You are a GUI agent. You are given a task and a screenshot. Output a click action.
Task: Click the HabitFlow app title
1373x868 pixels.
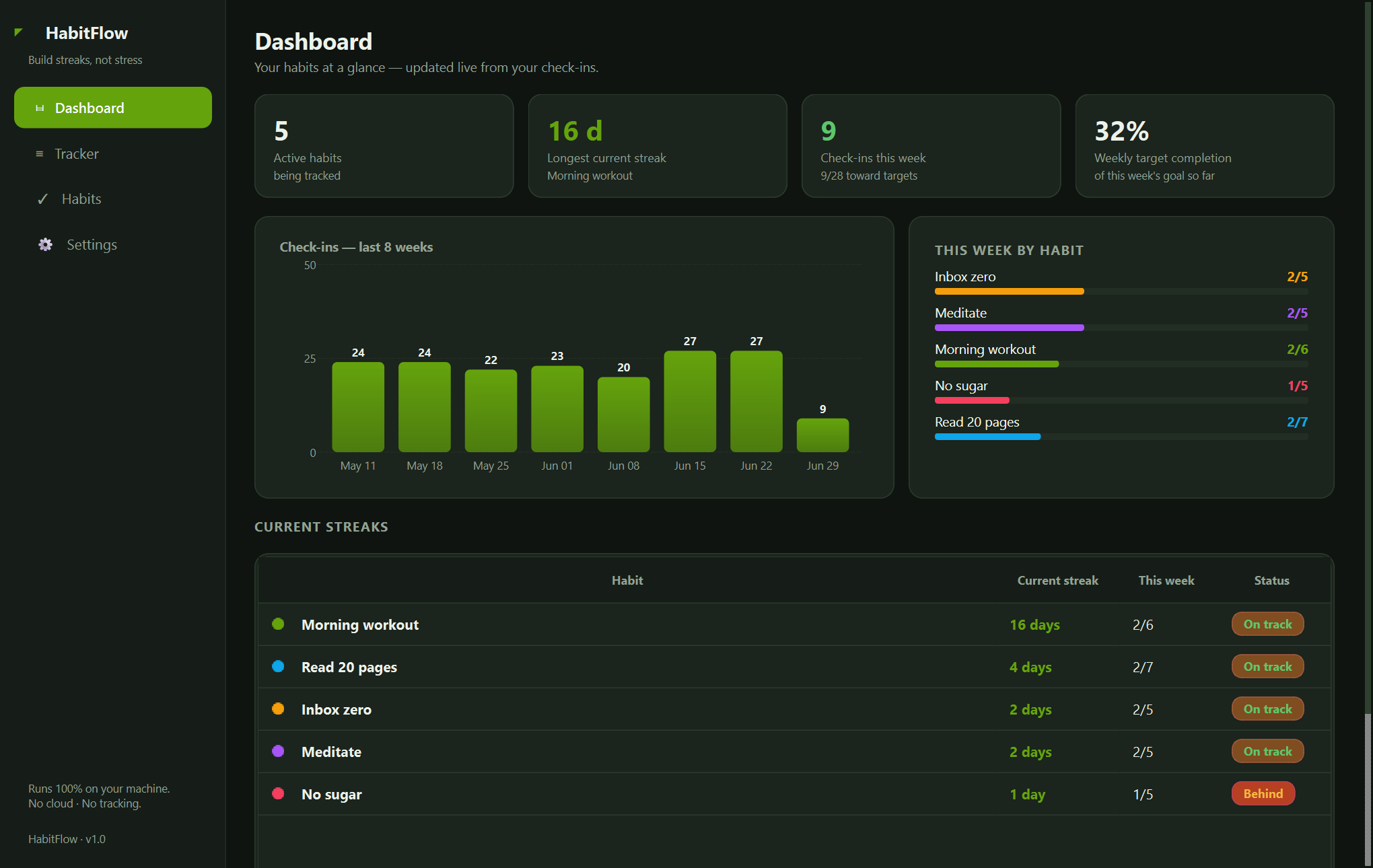pyautogui.click(x=87, y=33)
